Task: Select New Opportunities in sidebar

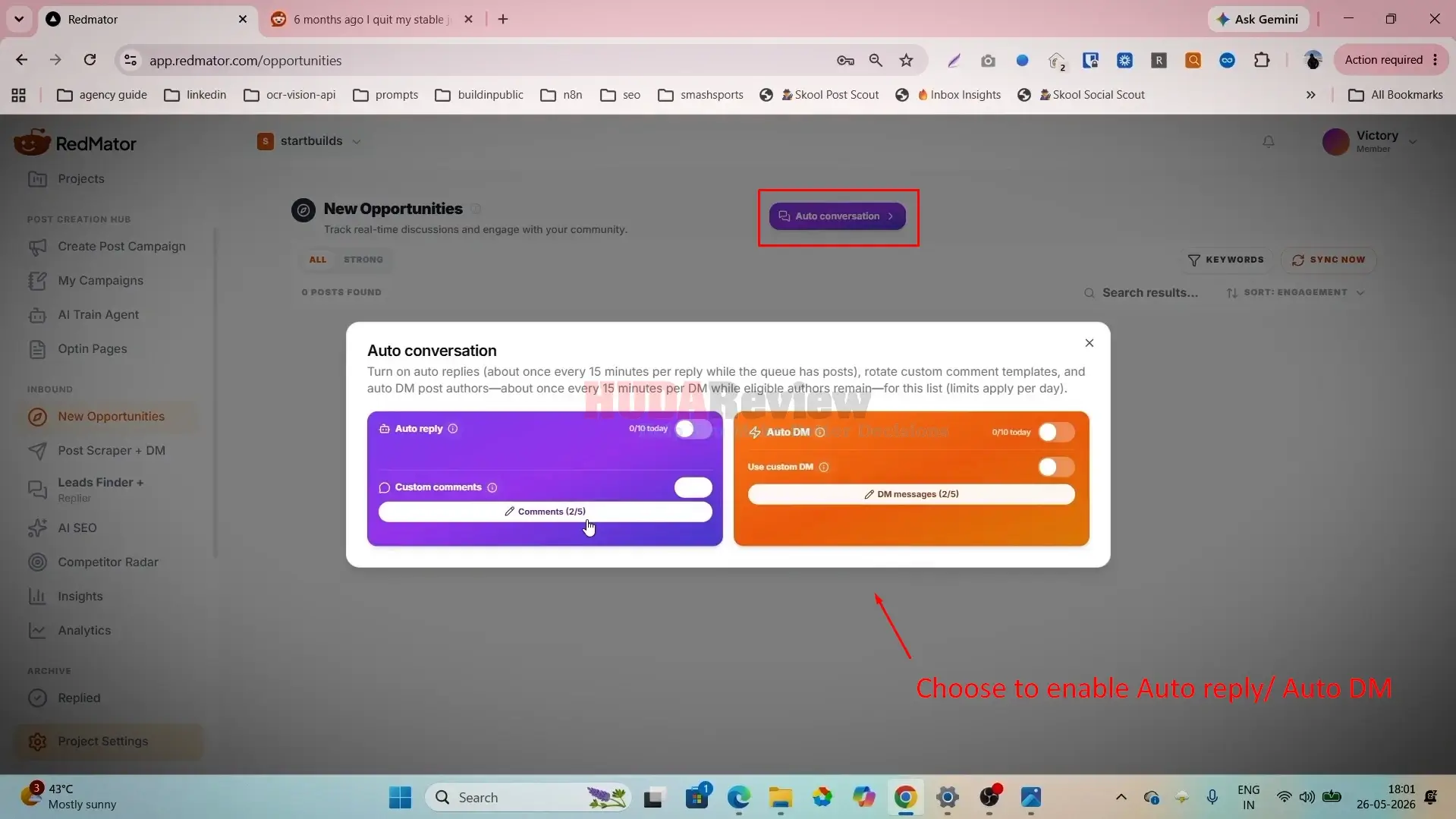Action: pos(111,417)
